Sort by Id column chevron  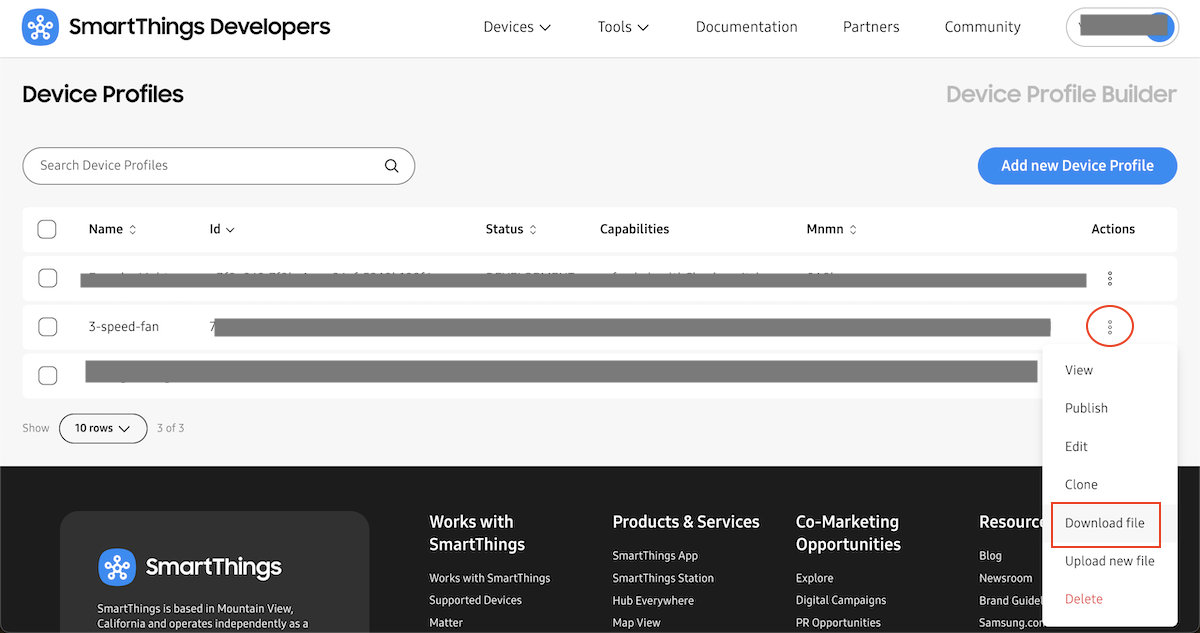(231, 230)
